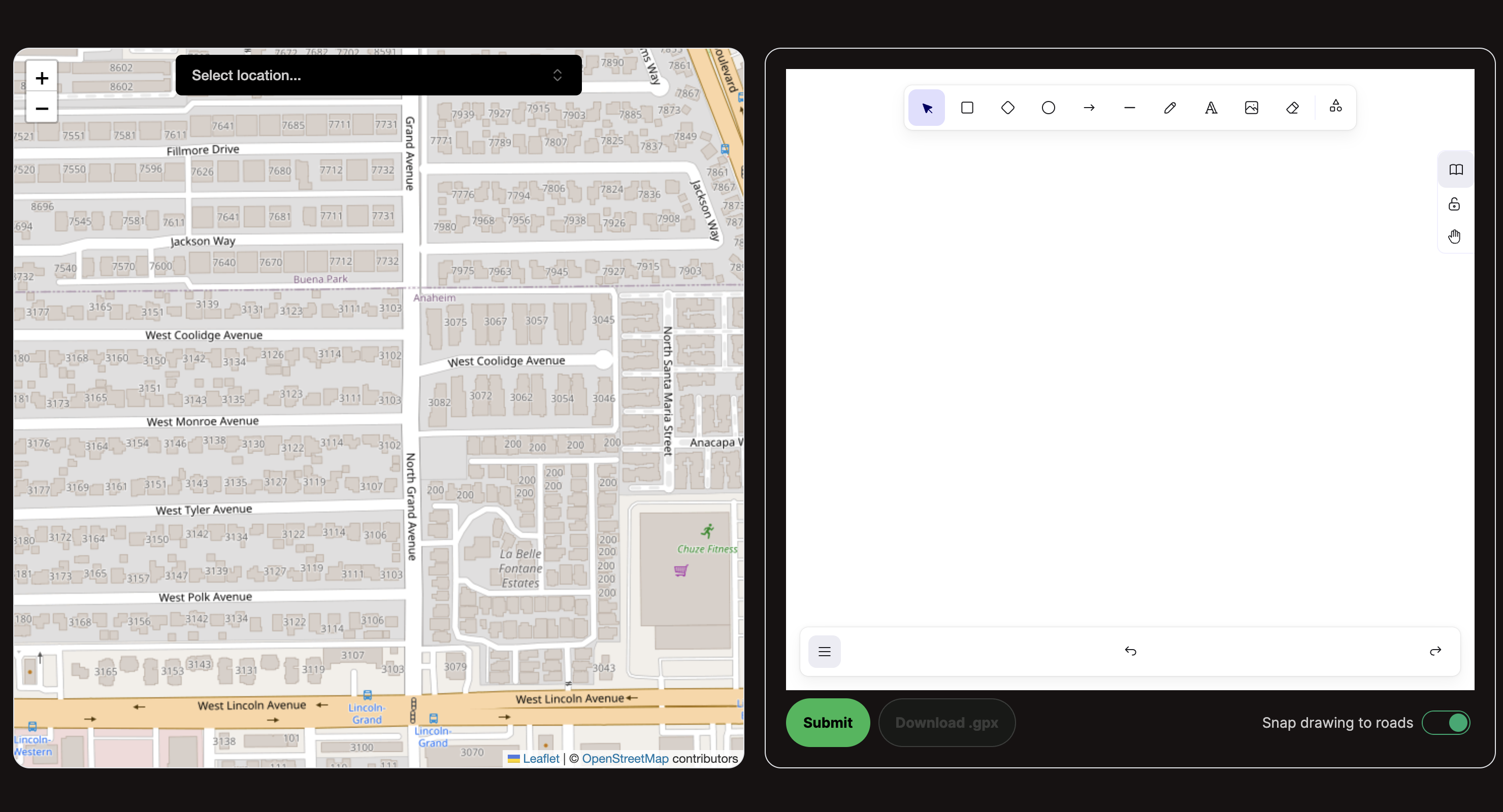Pick the freehand Pencil tool
The height and width of the screenshot is (812, 1503).
pos(1170,108)
